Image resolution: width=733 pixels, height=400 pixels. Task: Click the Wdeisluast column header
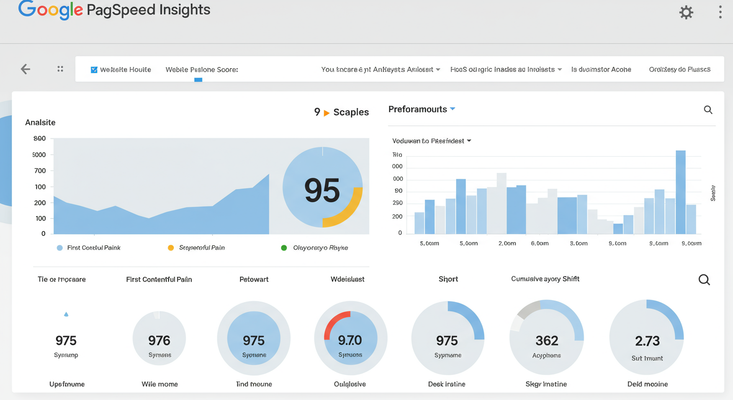coord(347,279)
